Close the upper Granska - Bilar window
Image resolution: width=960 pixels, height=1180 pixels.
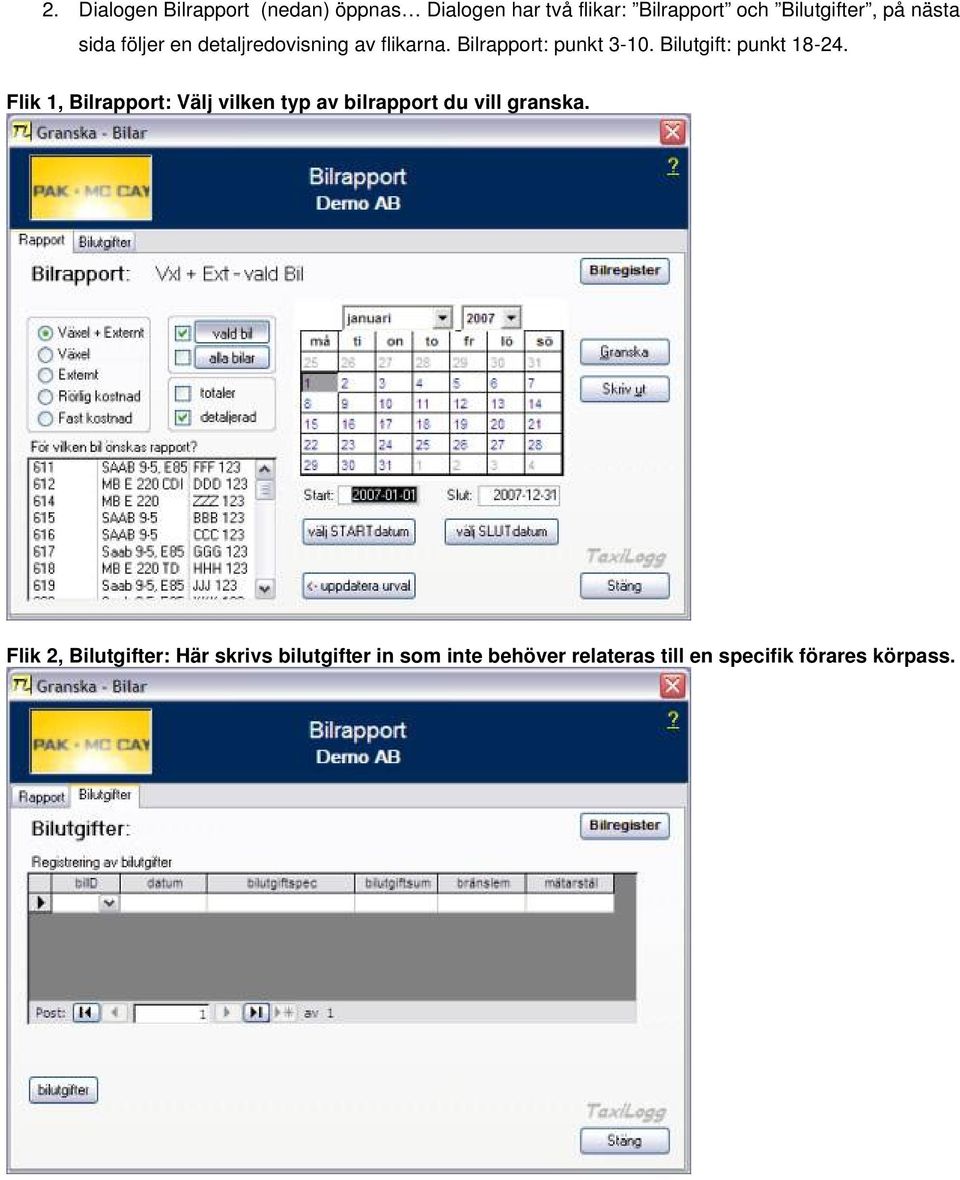(x=672, y=132)
